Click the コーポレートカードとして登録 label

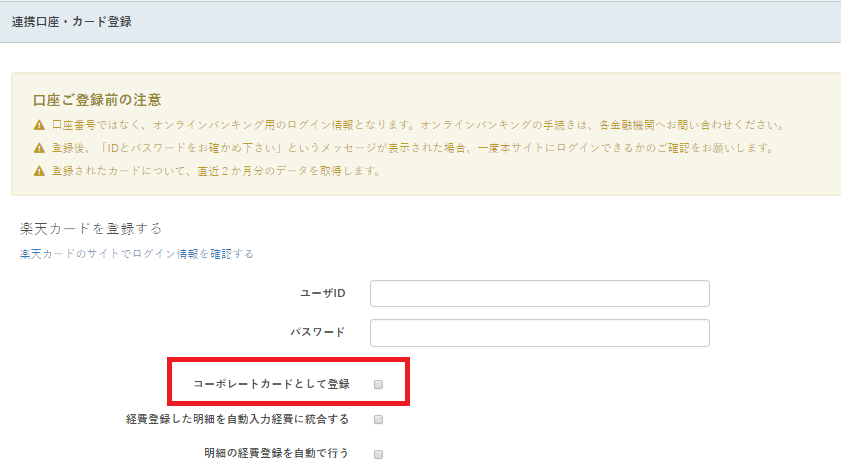point(271,384)
